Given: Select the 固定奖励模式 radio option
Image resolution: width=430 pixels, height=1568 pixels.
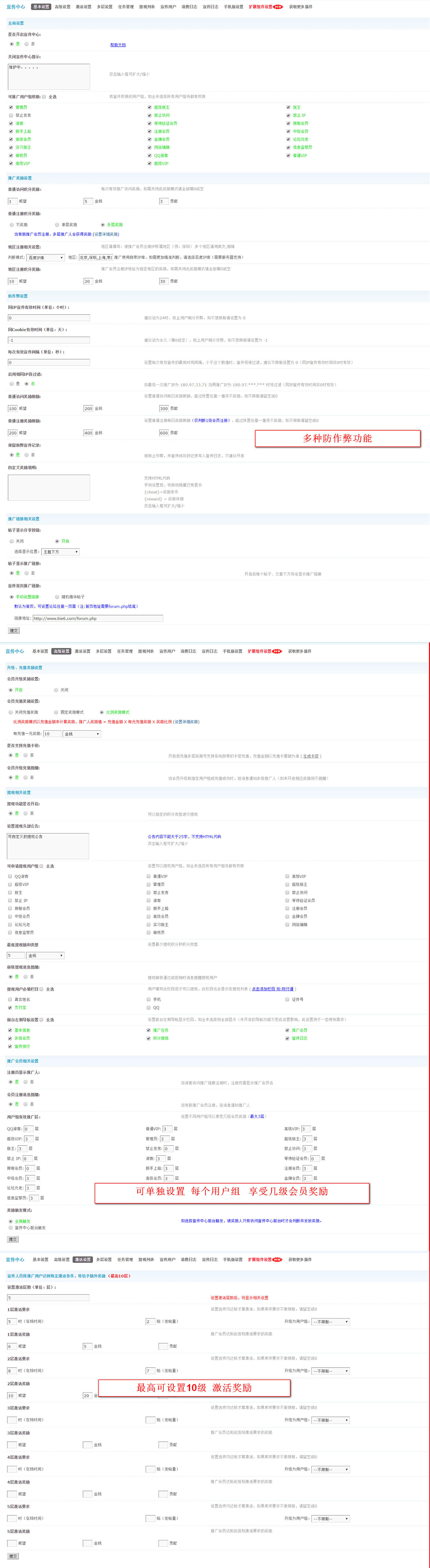Looking at the screenshot, I should click(56, 712).
